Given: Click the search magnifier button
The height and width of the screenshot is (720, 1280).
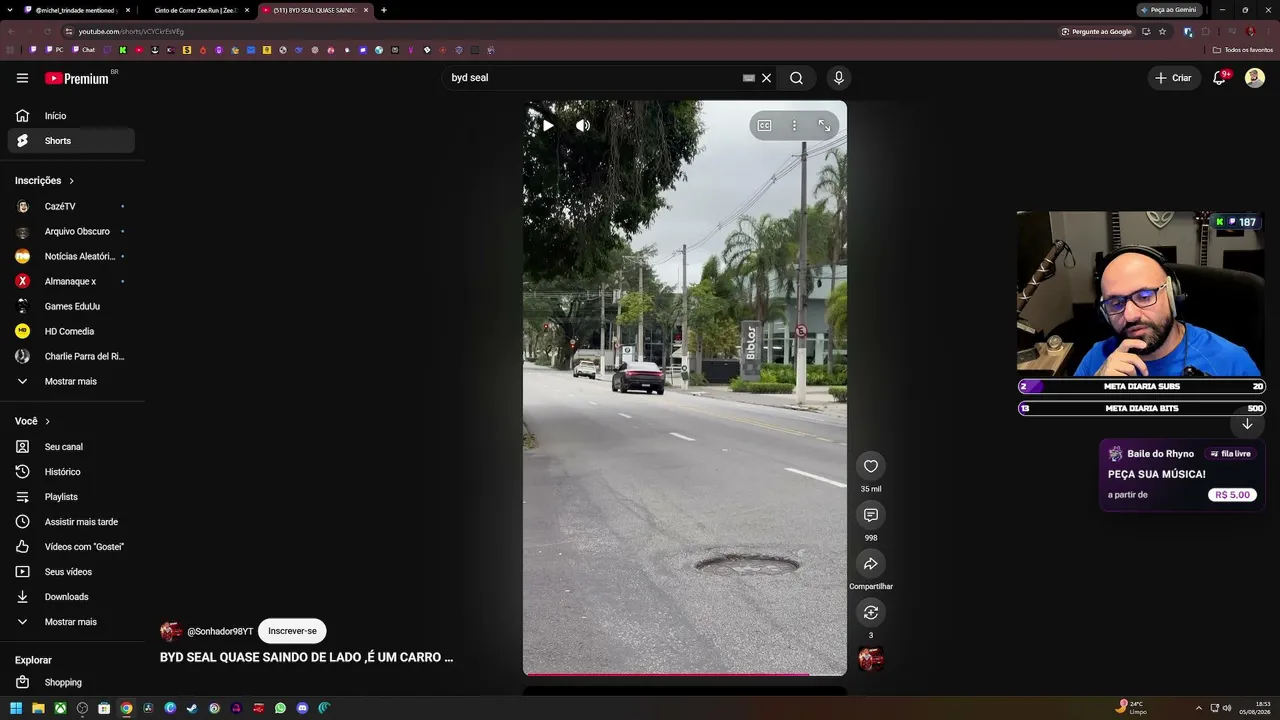Looking at the screenshot, I should click(x=796, y=78).
